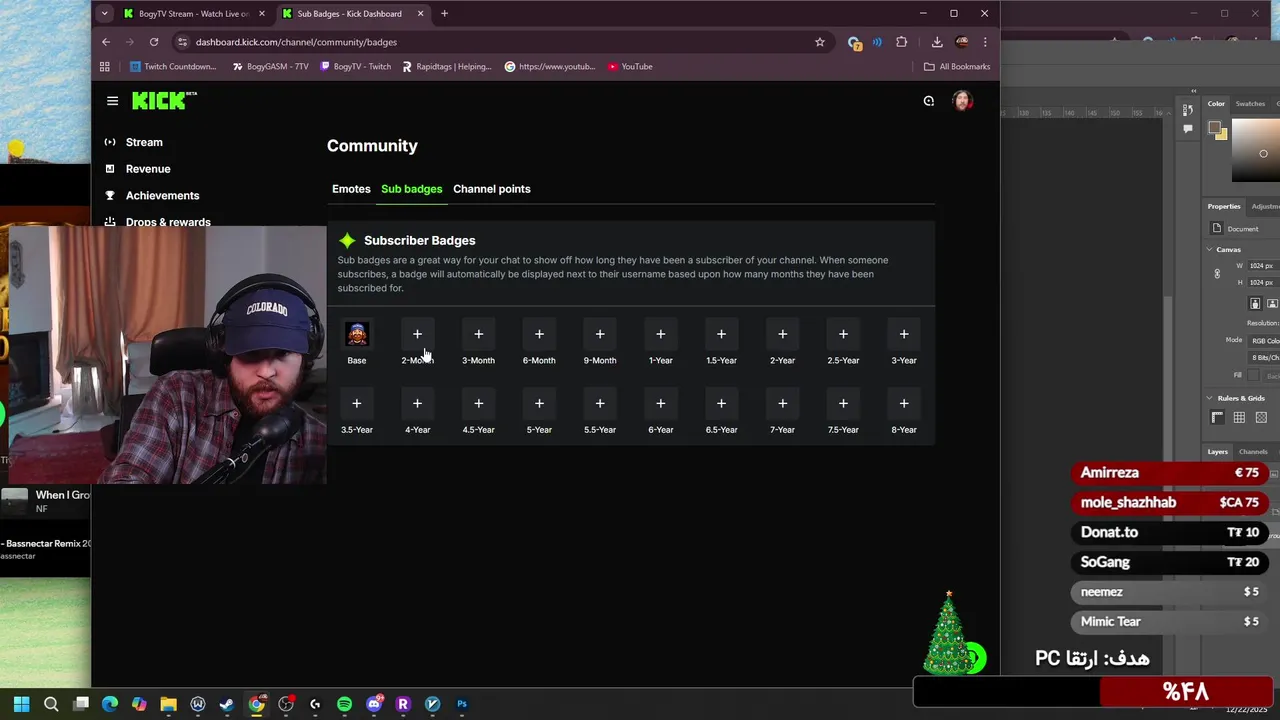Open Revenue in Kick sidebar

point(148,169)
